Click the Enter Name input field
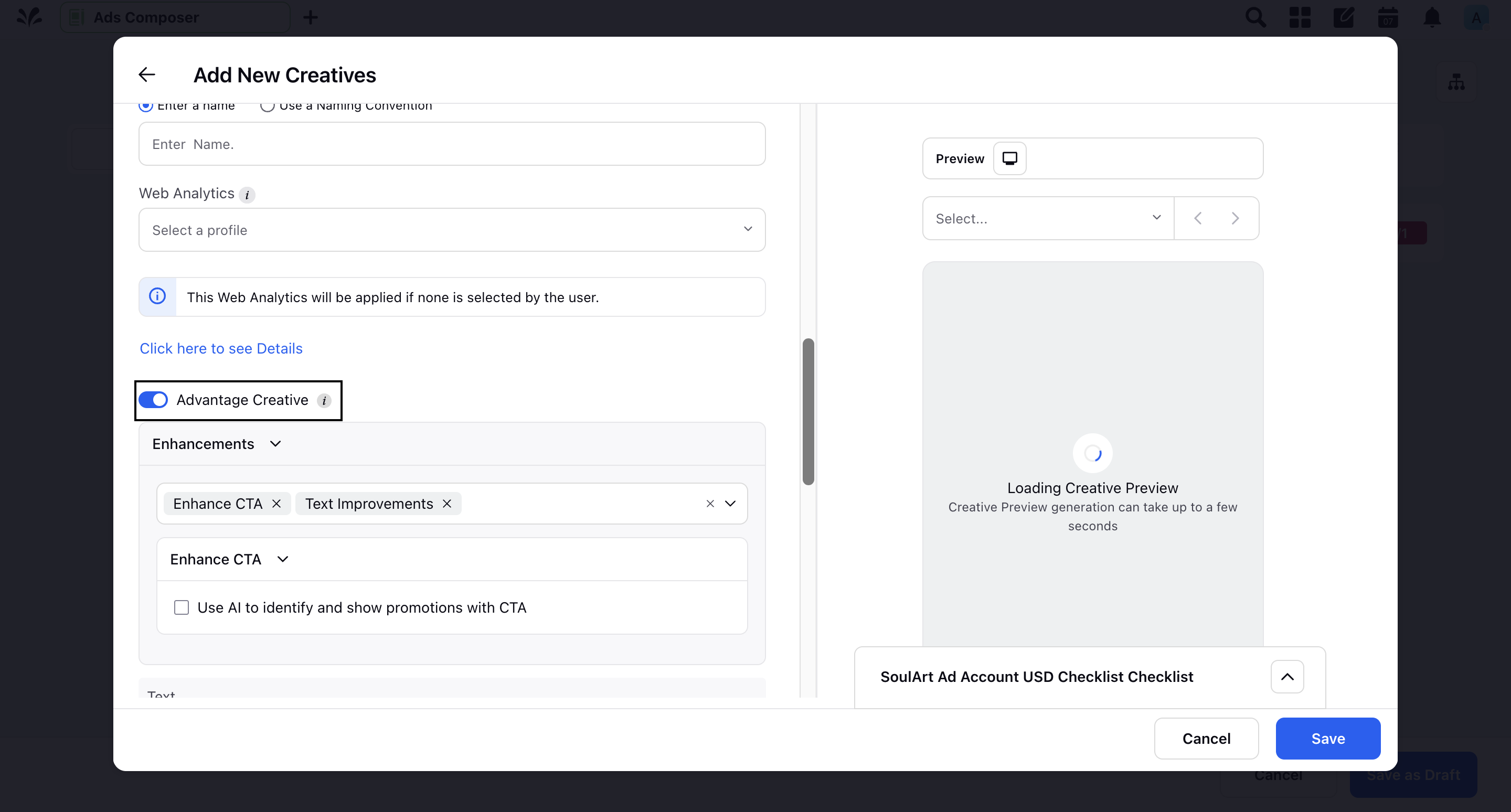This screenshot has height=812, width=1511. [x=452, y=144]
